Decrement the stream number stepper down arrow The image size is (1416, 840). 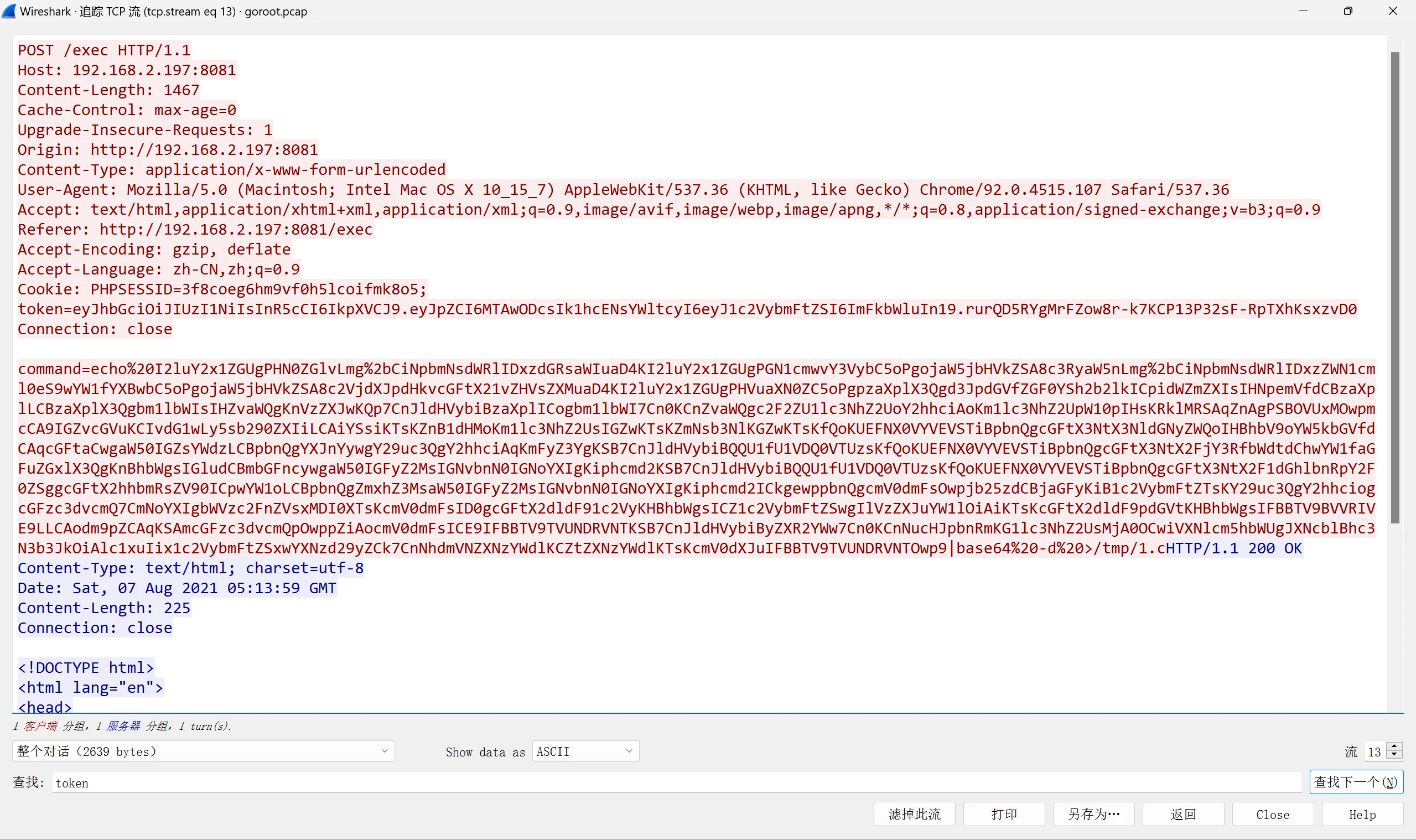(x=1394, y=756)
